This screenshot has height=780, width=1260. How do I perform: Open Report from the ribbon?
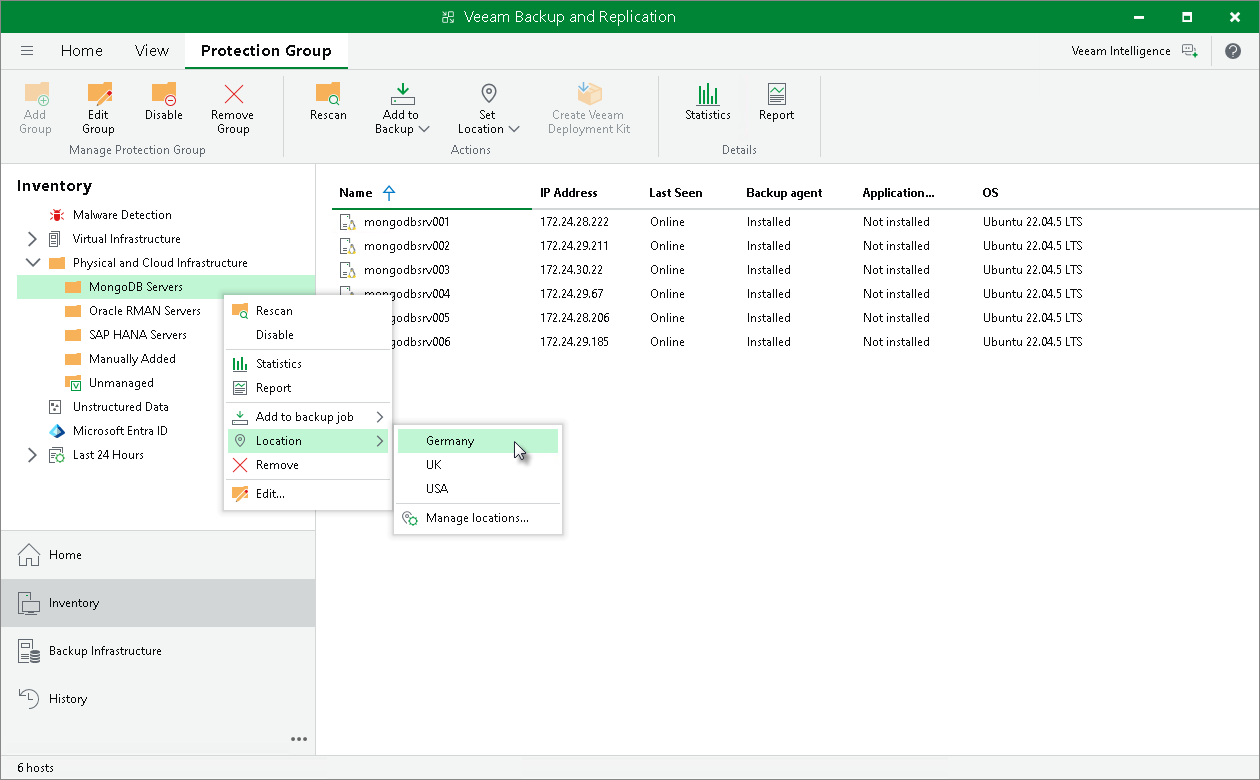point(776,102)
